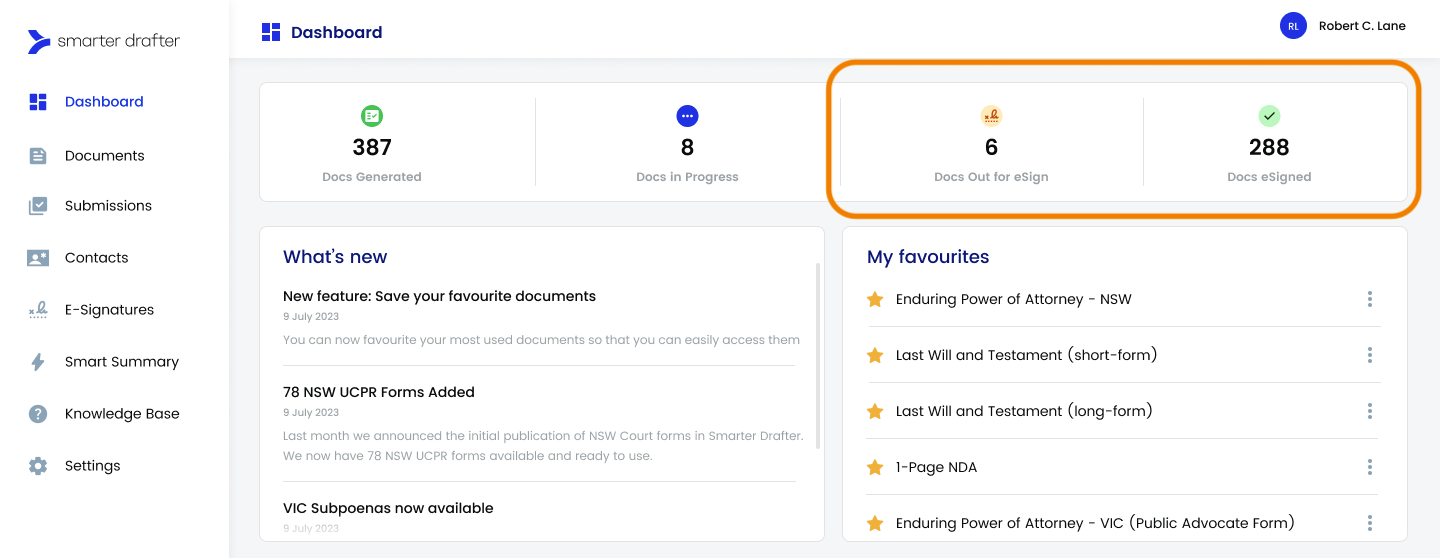Open three-dot menu for Last Will and Testament (long-form)
Screen dimensions: 1440x558
pyautogui.click(x=1369, y=411)
